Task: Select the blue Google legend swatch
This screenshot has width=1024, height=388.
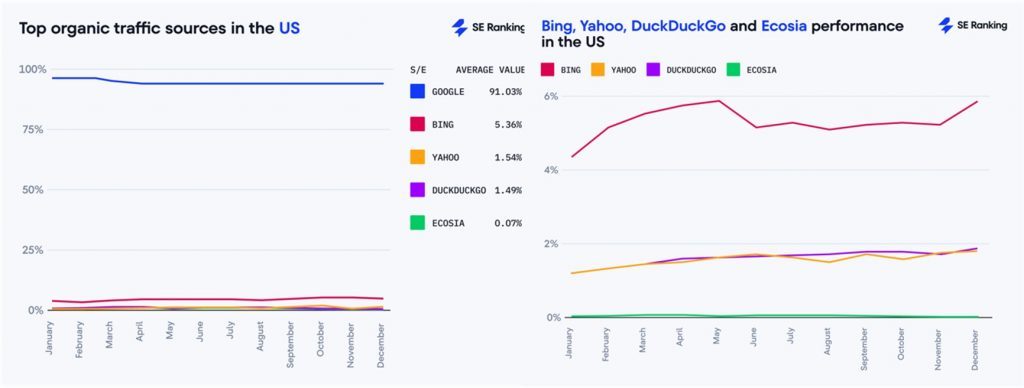Action: tap(418, 91)
